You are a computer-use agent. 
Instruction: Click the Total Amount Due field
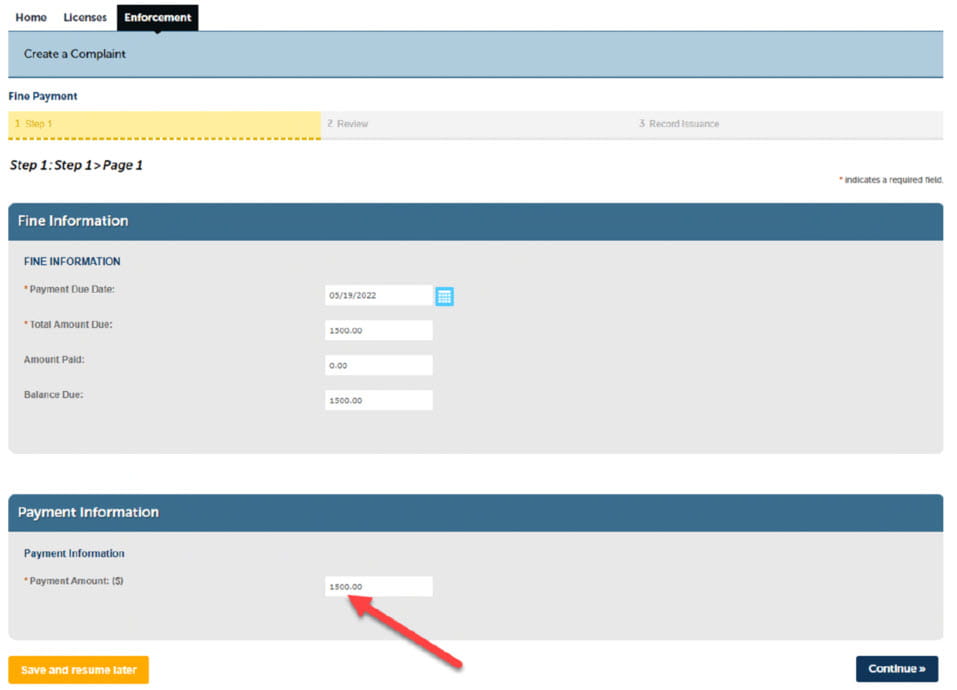click(378, 330)
